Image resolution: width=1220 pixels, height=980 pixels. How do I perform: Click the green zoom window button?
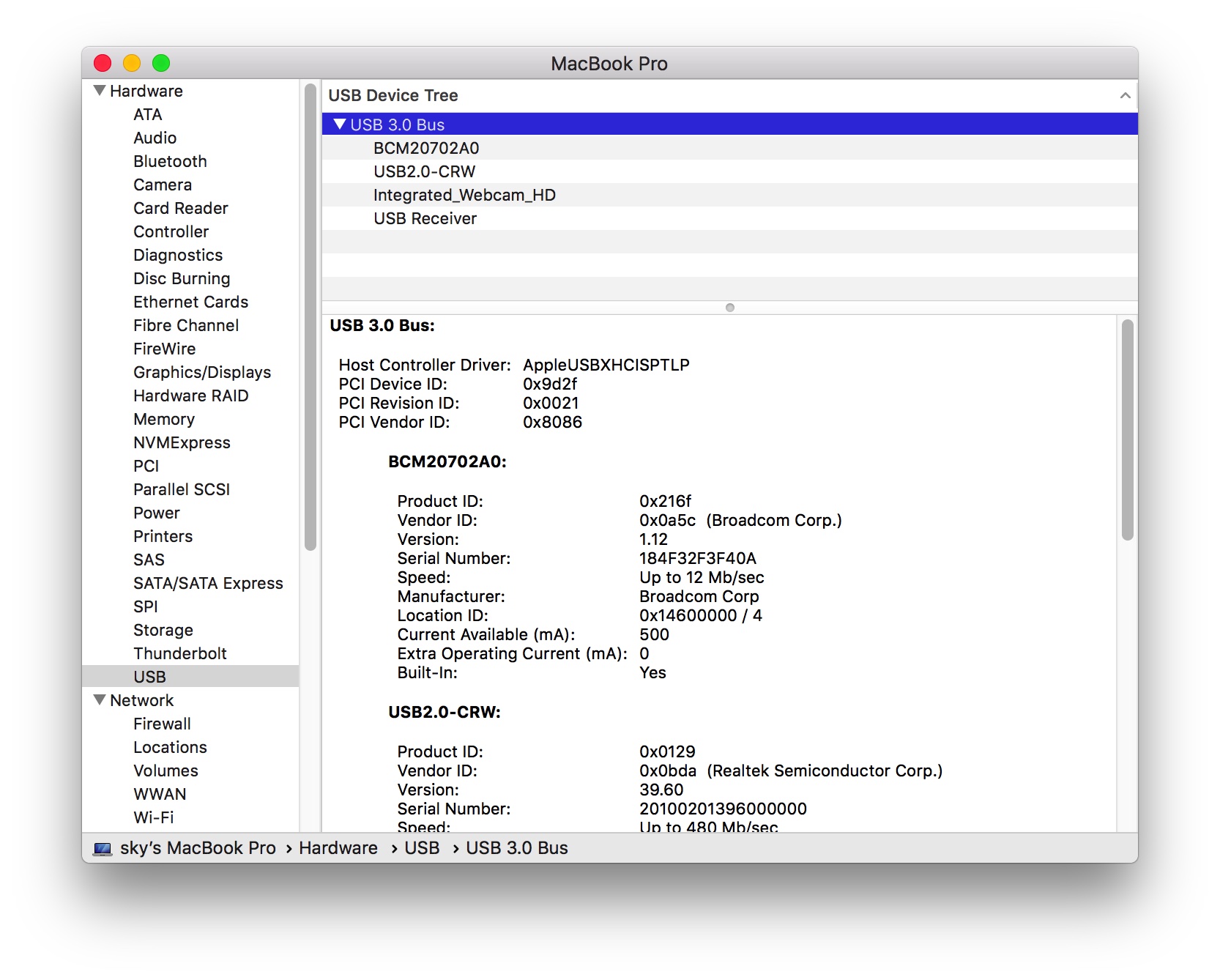pyautogui.click(x=161, y=63)
